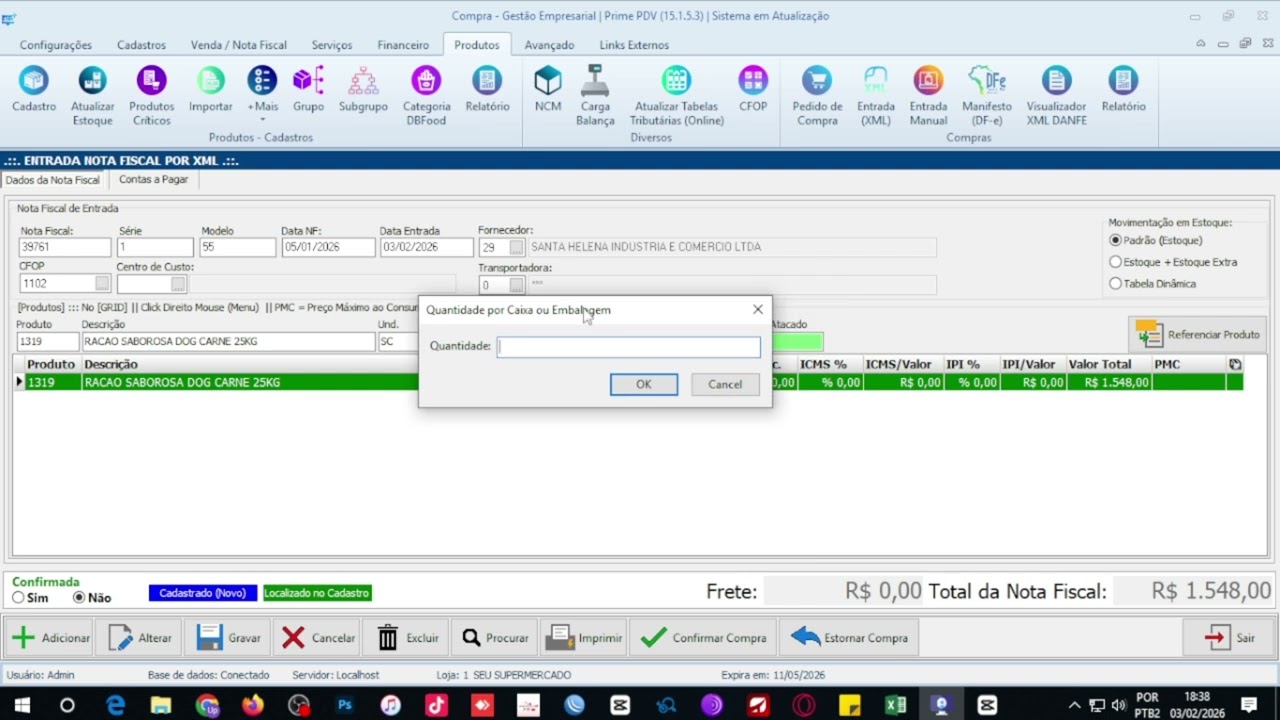Click the Adicionar button
The image size is (1280, 720).
(51, 638)
